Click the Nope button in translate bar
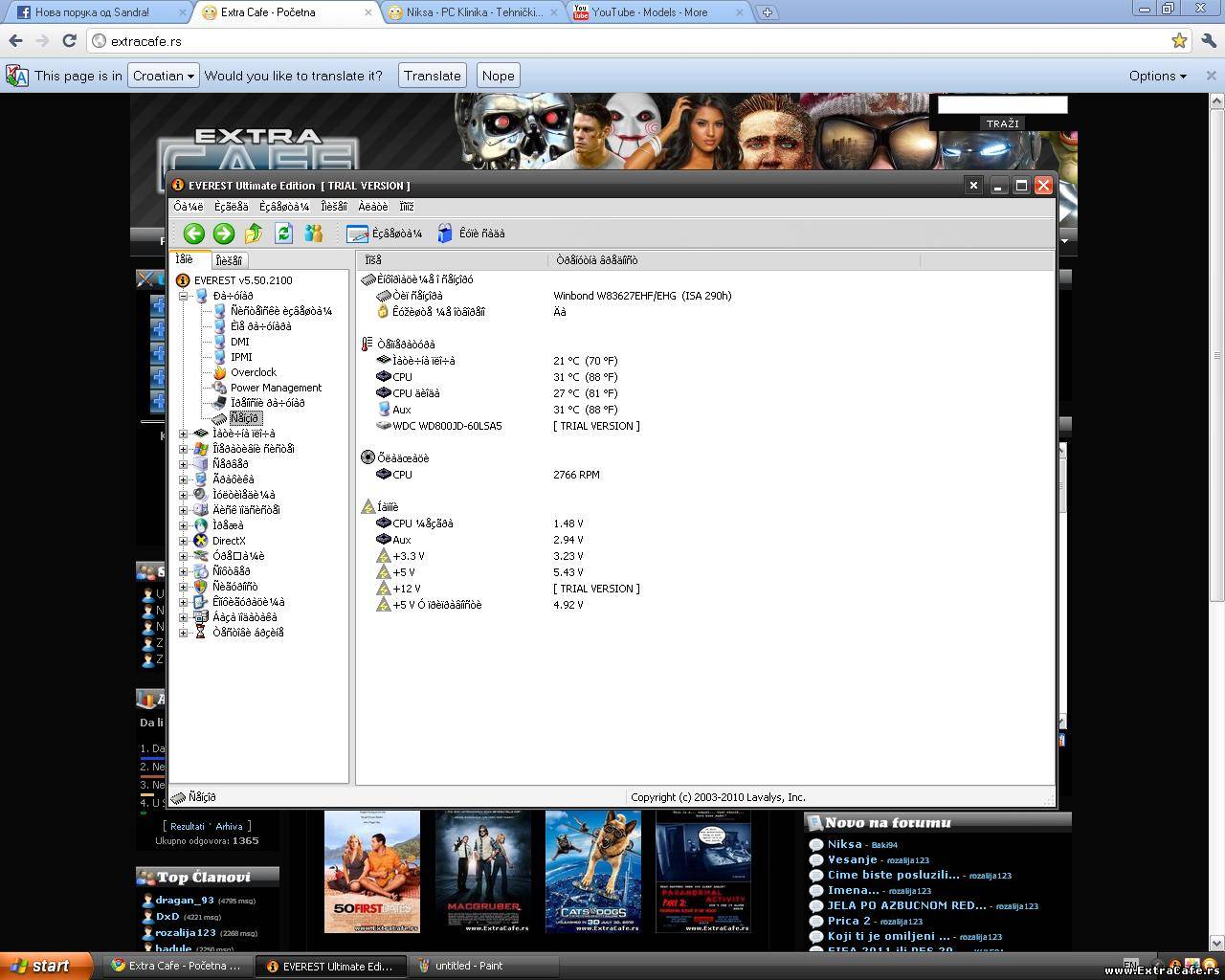This screenshot has width=1225, height=980. (498, 76)
